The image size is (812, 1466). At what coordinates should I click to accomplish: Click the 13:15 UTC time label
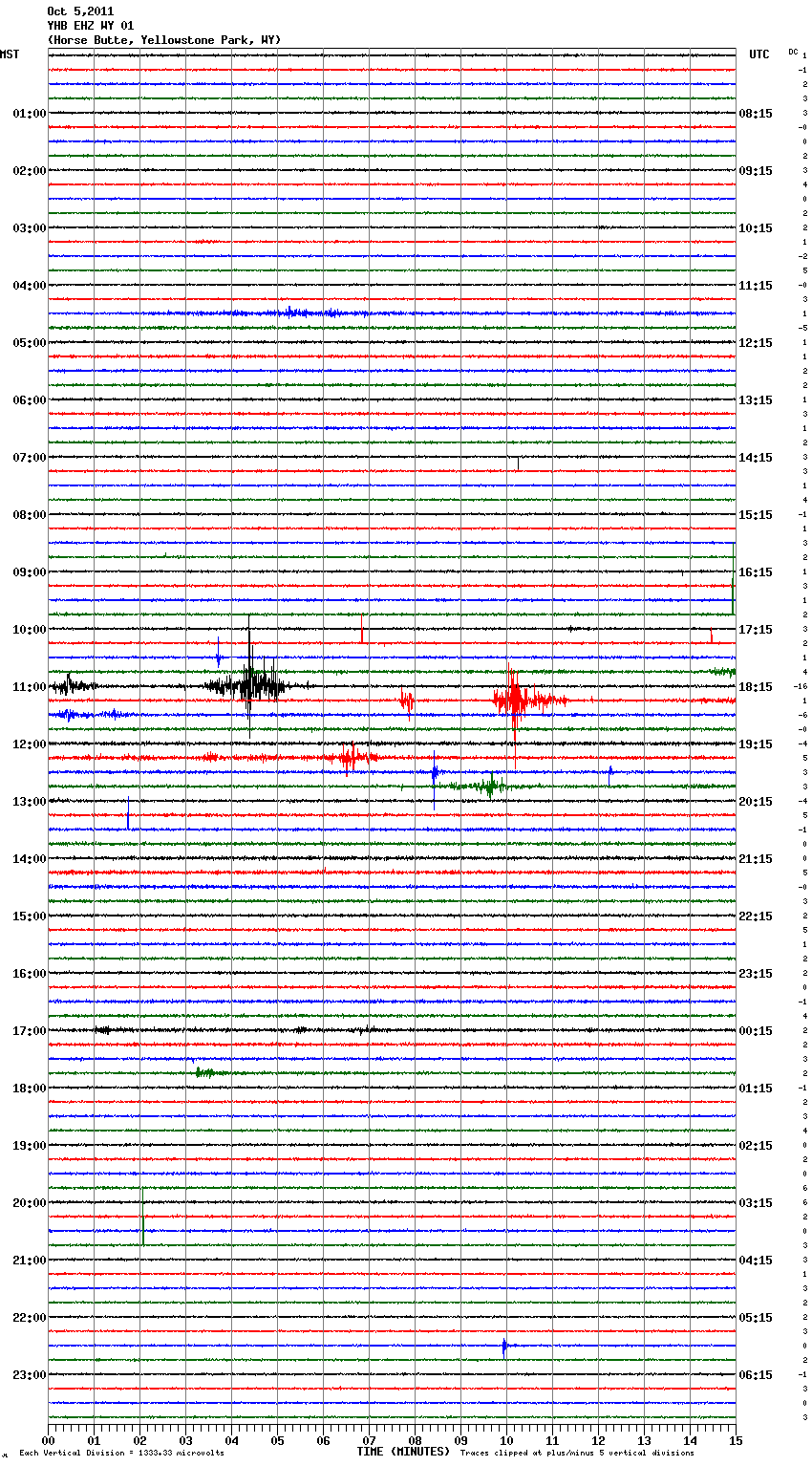coord(756,400)
